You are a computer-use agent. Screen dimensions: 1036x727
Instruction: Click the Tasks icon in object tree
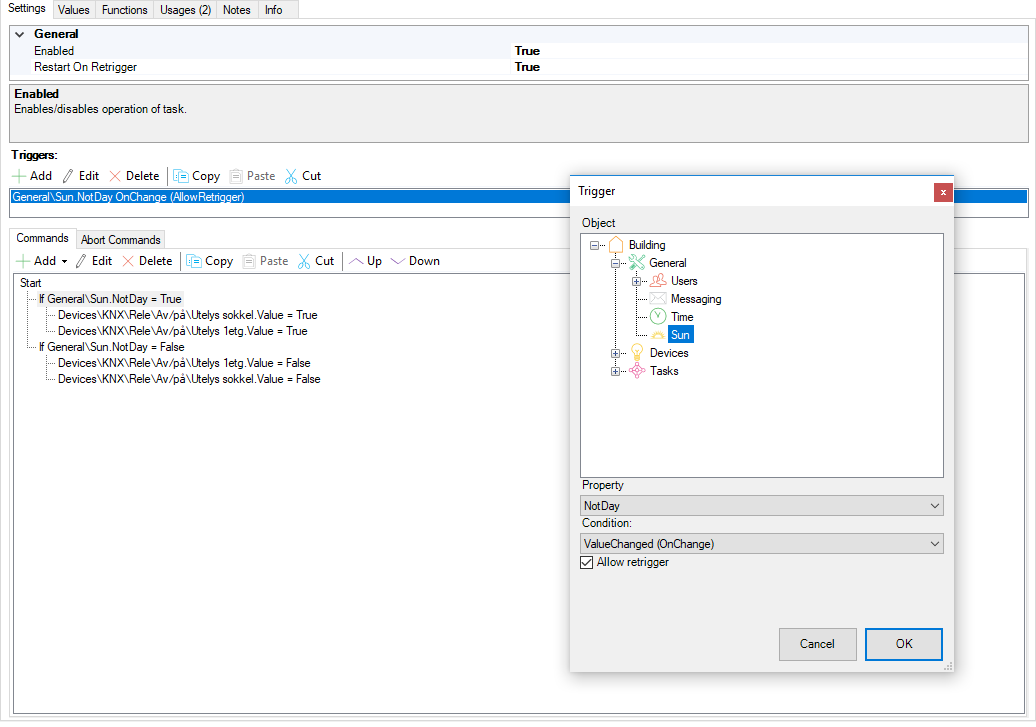pyautogui.click(x=636, y=371)
